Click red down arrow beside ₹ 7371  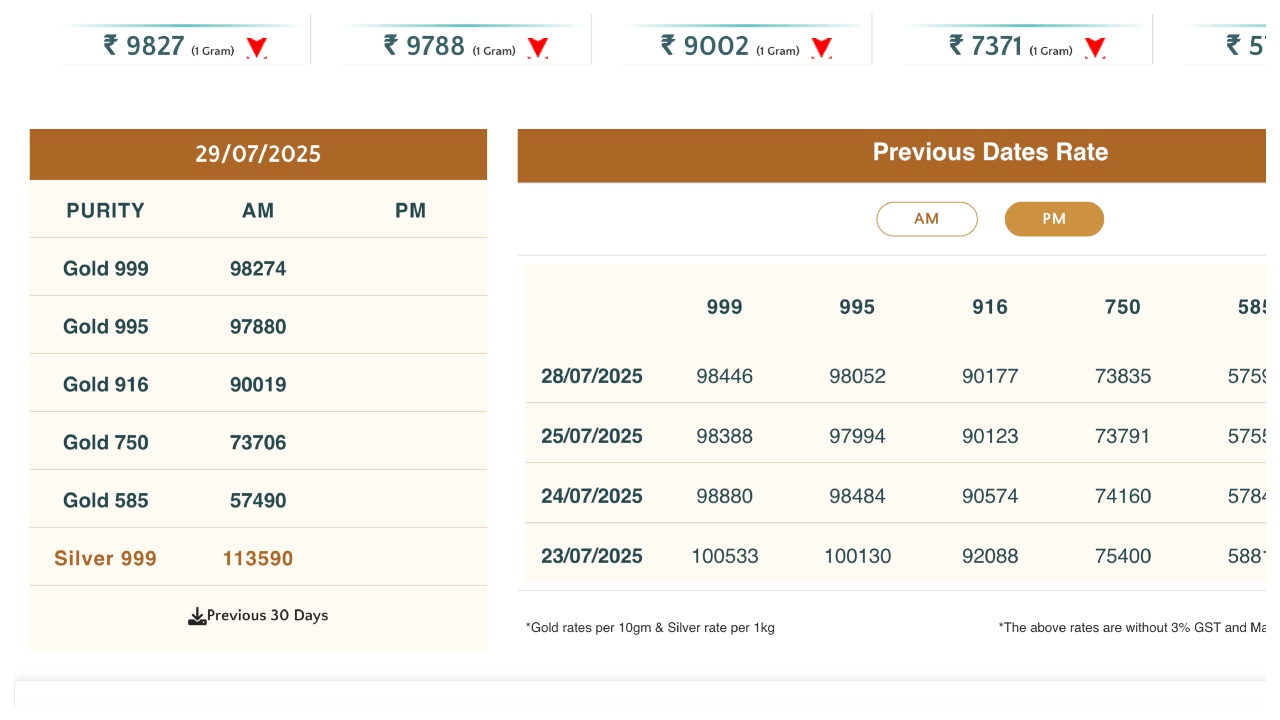[x=1095, y=47]
